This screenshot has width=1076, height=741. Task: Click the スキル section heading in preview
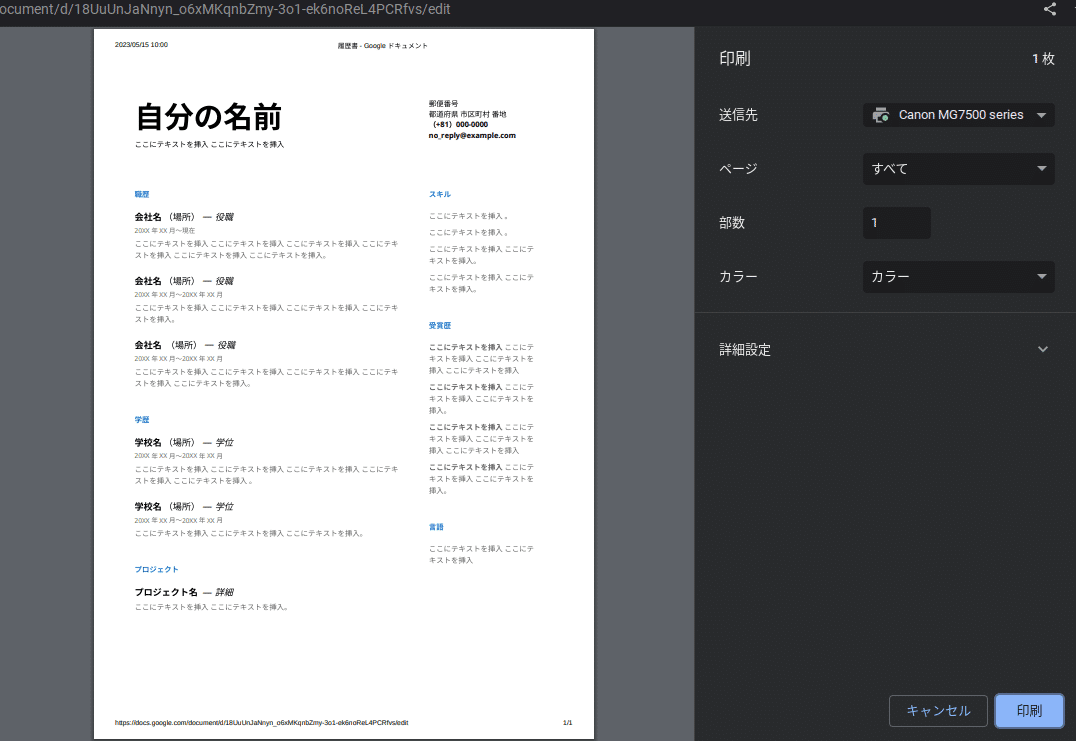(x=440, y=194)
